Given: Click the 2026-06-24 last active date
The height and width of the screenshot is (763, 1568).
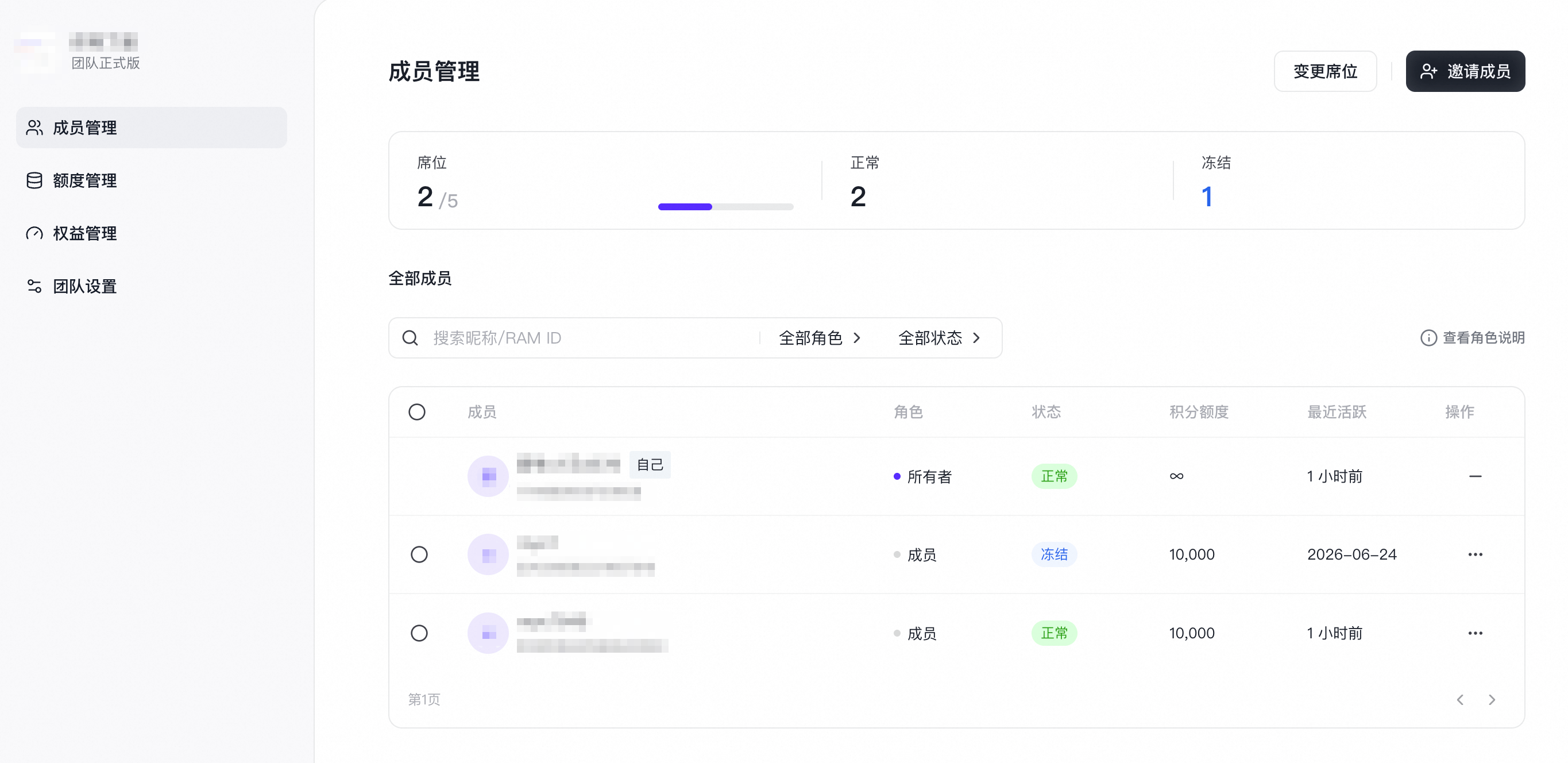Looking at the screenshot, I should click(1352, 555).
